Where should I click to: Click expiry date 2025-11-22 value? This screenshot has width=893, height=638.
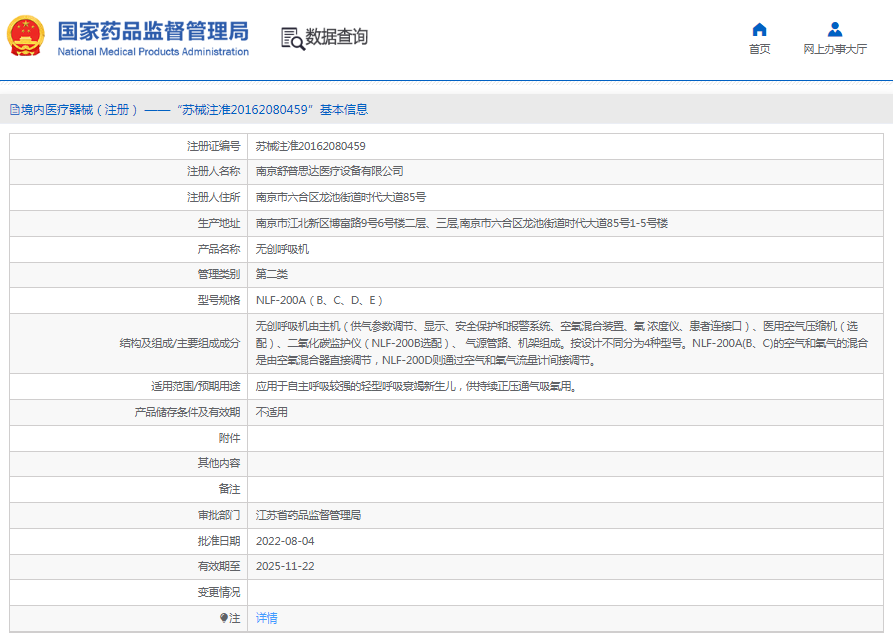(x=285, y=566)
